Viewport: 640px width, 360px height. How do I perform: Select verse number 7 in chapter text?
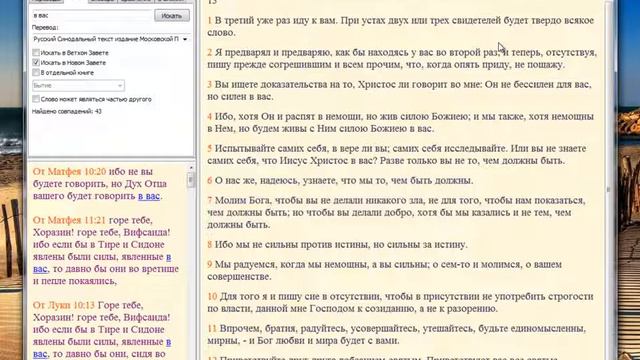[209, 200]
